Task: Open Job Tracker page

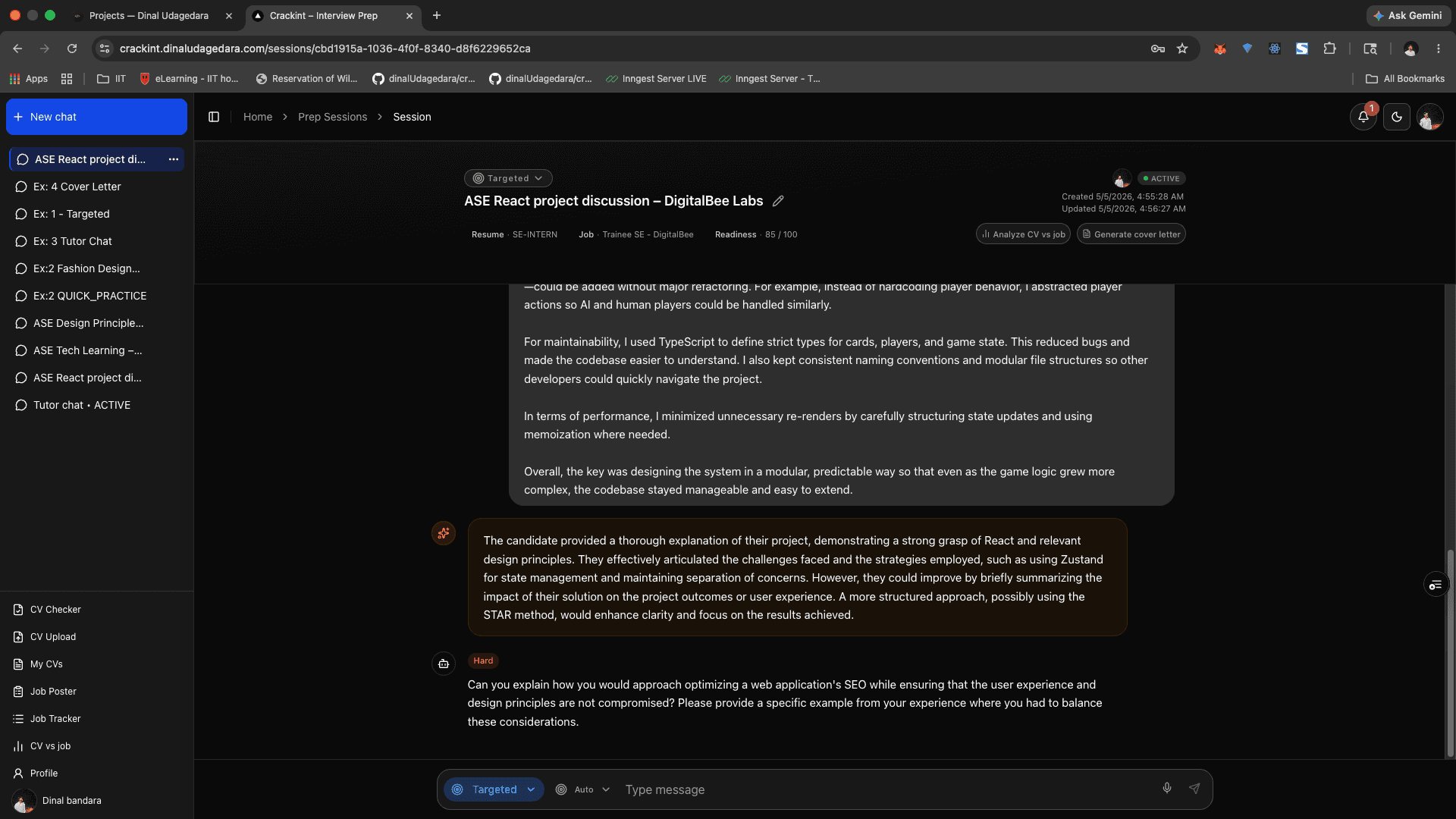Action: tap(47, 719)
